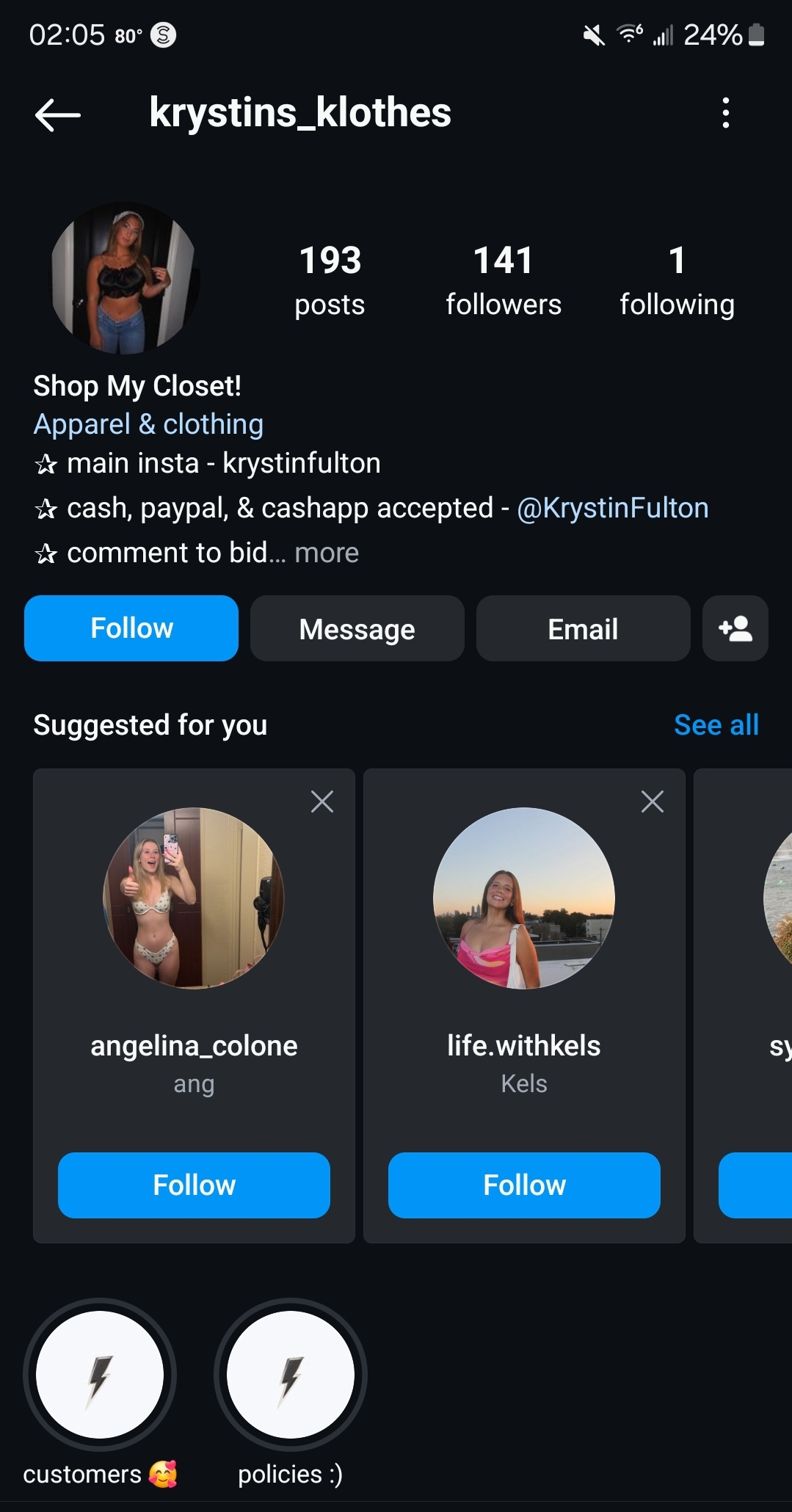Tap the back arrow icon

(x=57, y=115)
